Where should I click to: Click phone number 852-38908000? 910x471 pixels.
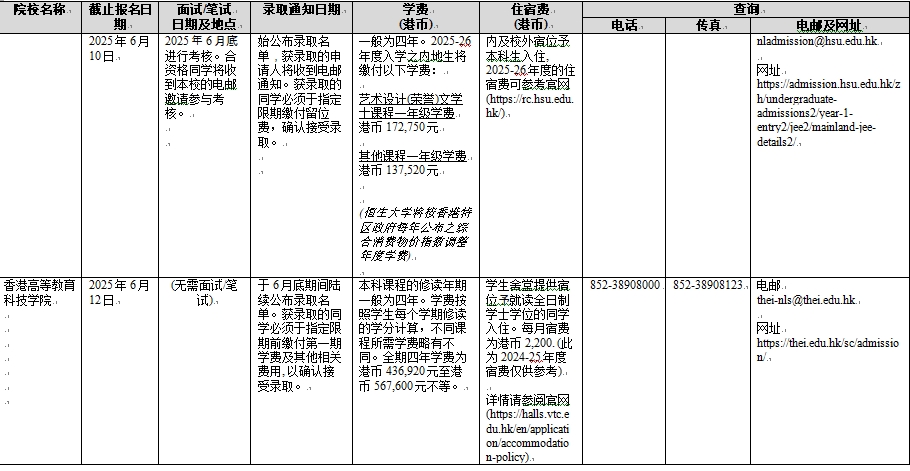click(x=625, y=285)
